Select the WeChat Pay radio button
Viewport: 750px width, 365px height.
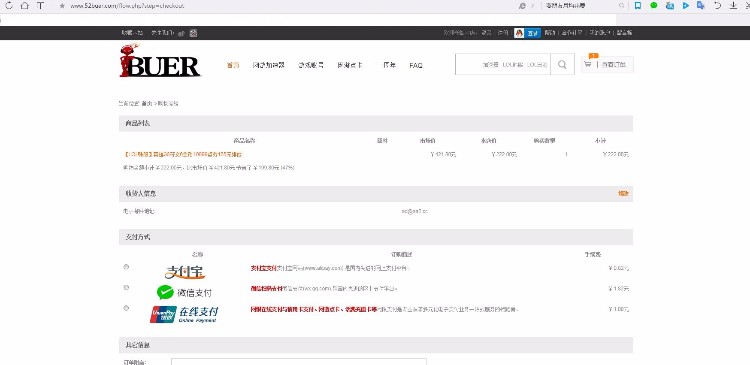(126, 288)
